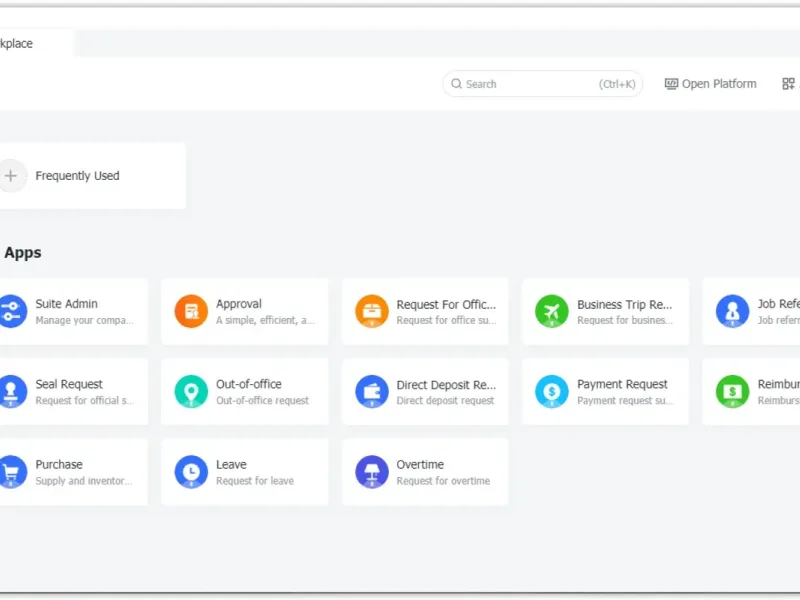Click the Leave clock icon
The image size is (800, 600).
tap(191, 471)
